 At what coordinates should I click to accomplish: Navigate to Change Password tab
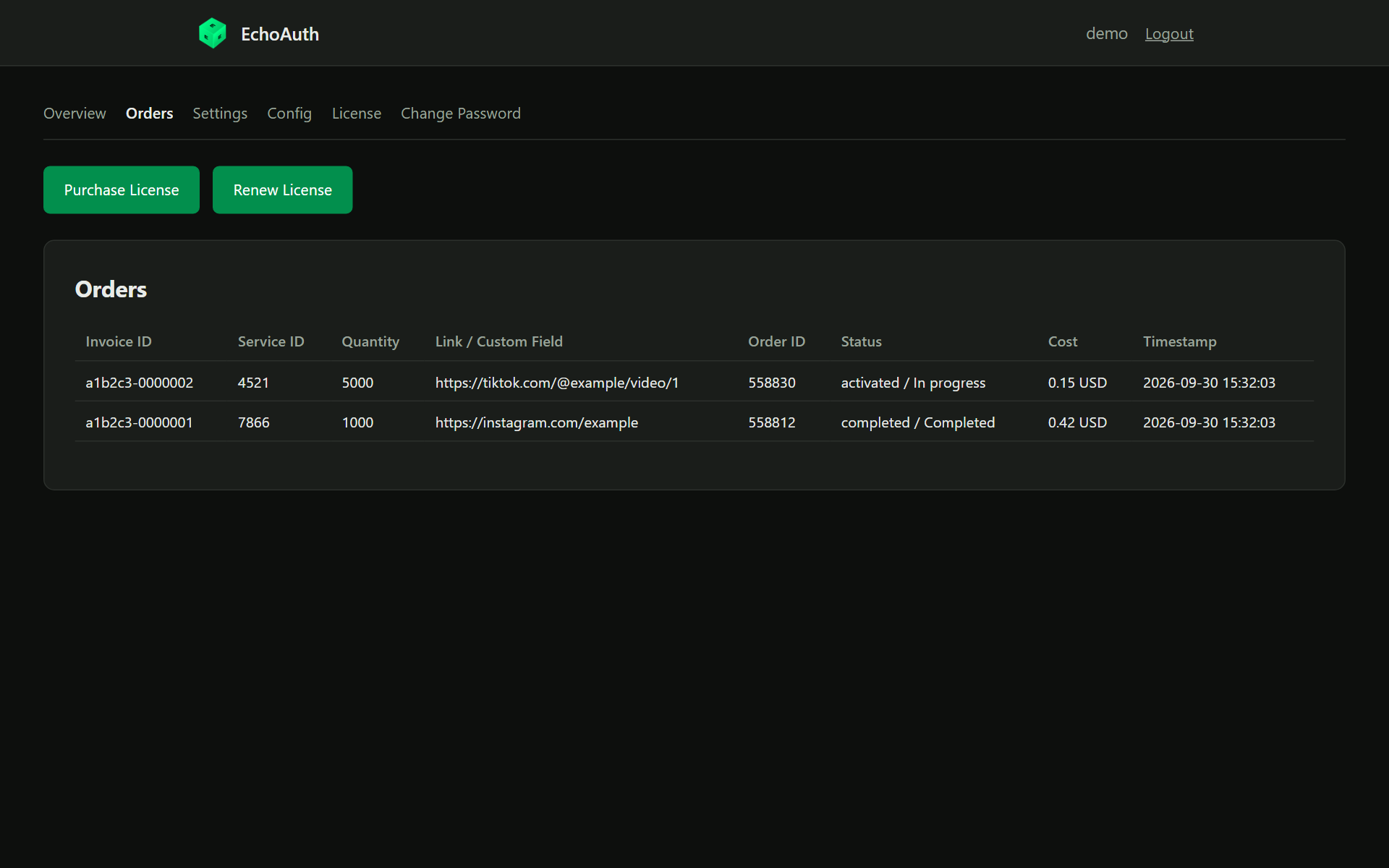461,114
